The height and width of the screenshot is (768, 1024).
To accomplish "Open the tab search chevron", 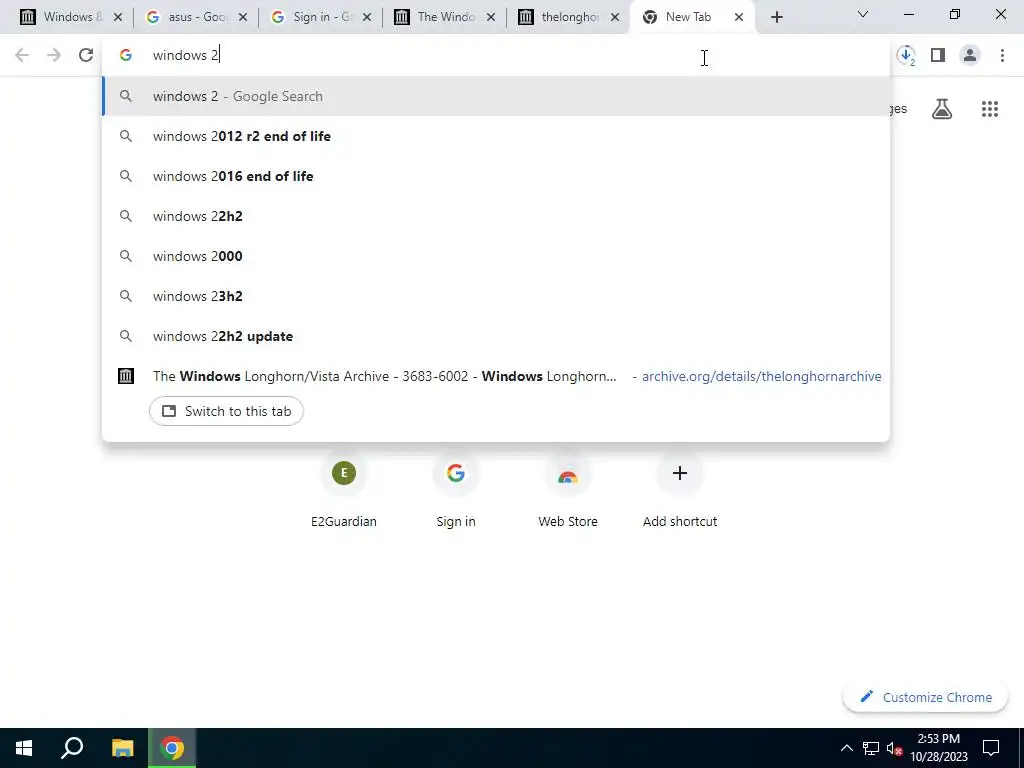I will (863, 14).
